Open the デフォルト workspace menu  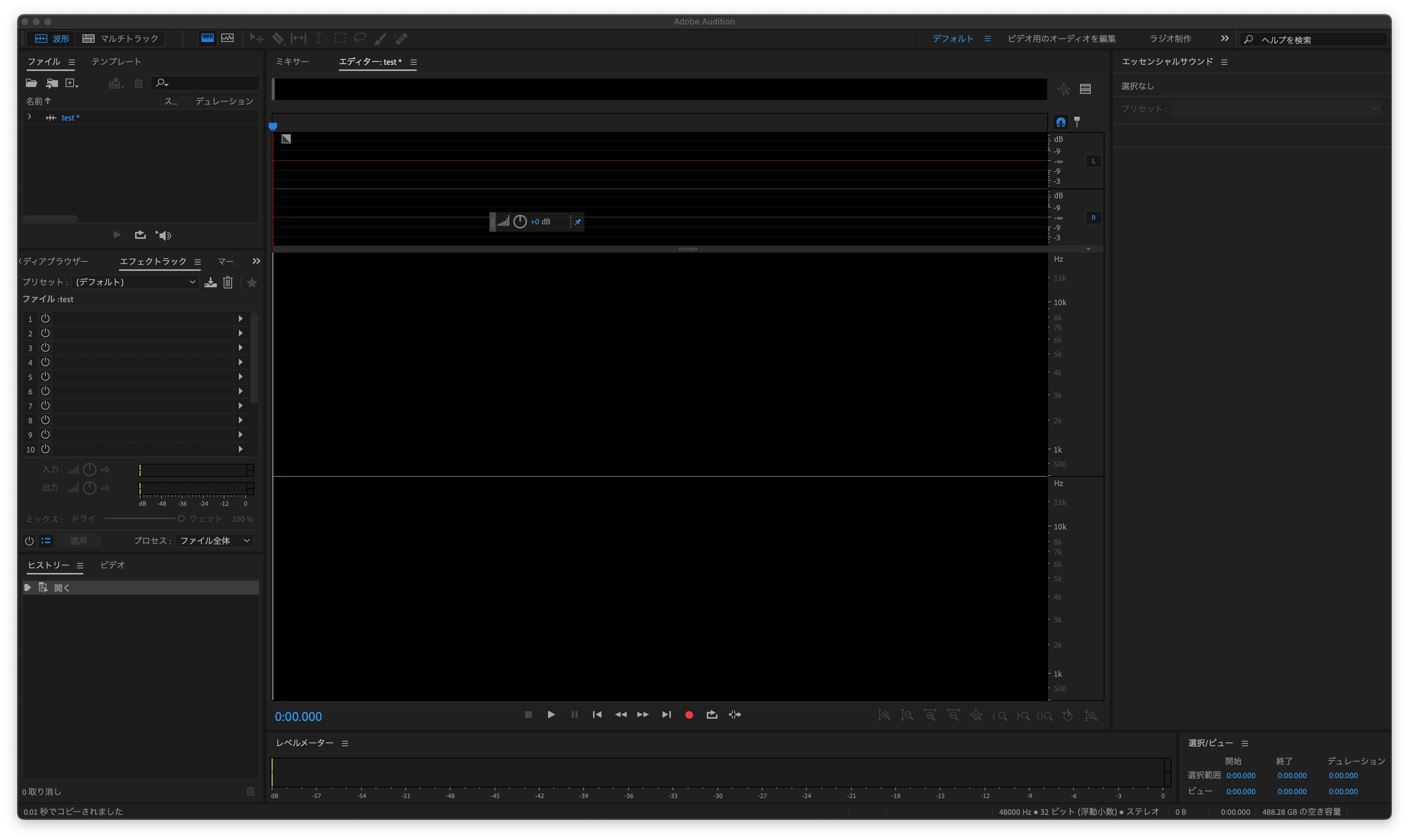(x=988, y=39)
